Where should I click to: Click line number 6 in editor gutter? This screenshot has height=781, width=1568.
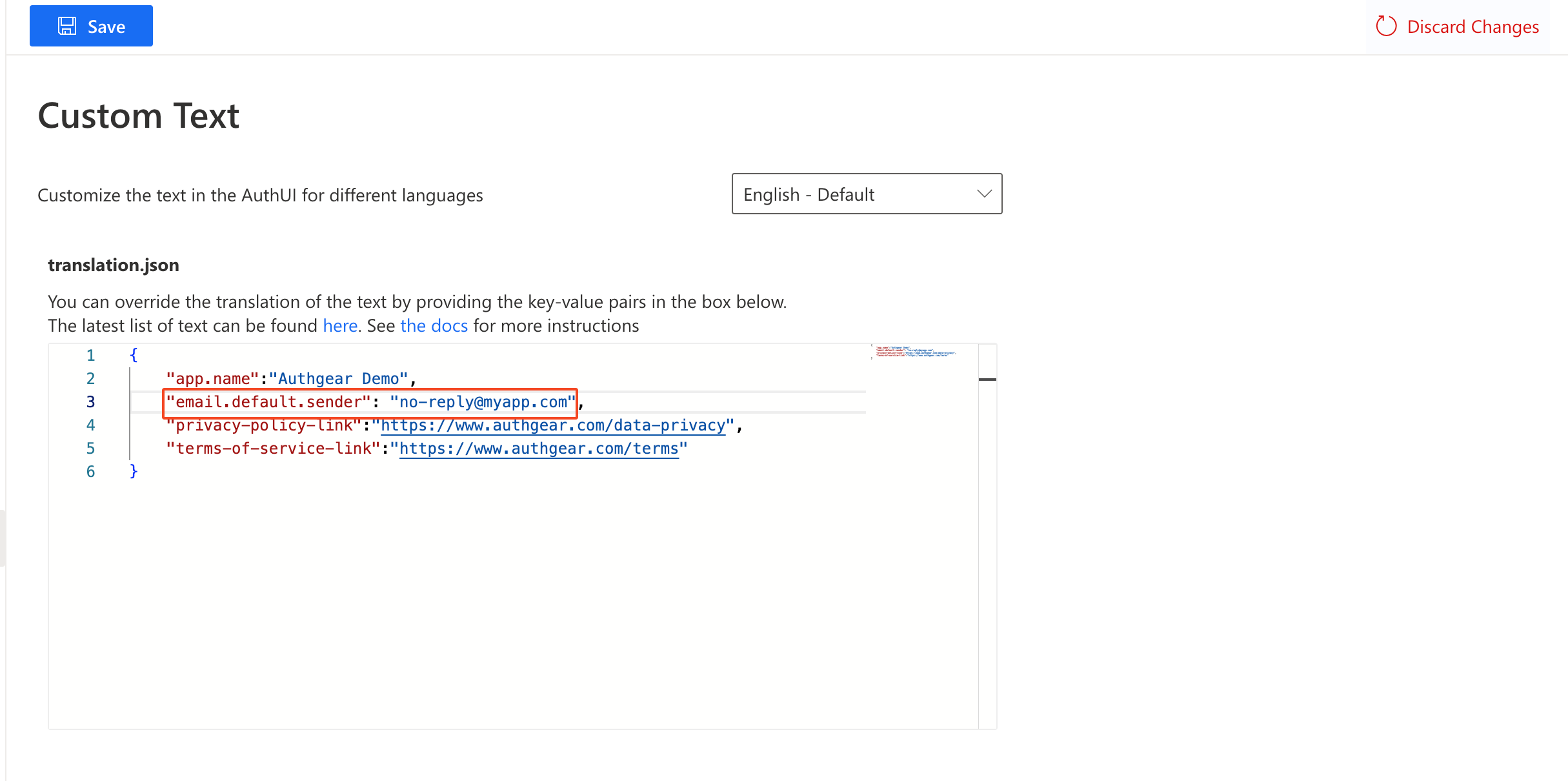(90, 472)
